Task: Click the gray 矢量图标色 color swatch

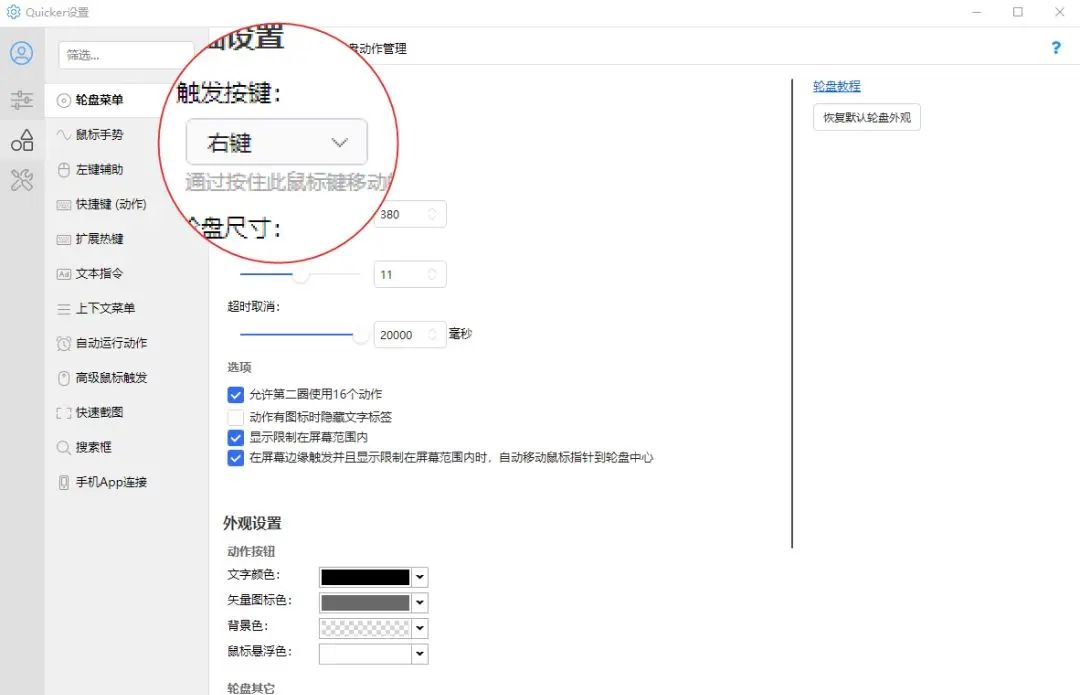Action: (x=365, y=602)
